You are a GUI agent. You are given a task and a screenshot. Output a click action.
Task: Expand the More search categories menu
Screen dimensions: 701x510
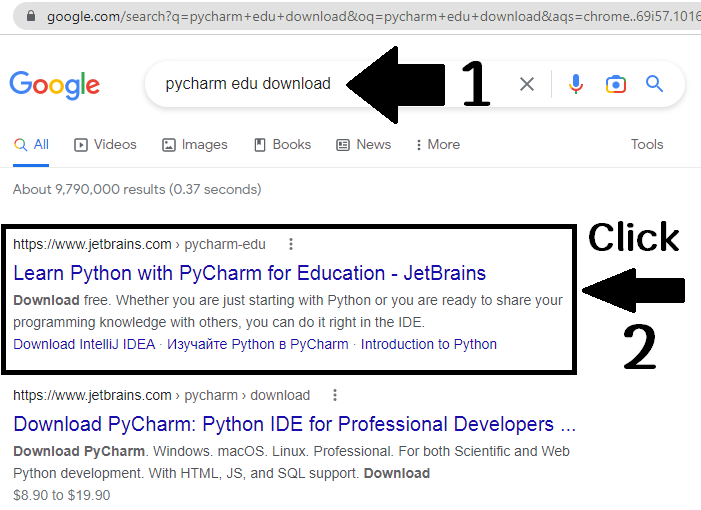pos(437,145)
